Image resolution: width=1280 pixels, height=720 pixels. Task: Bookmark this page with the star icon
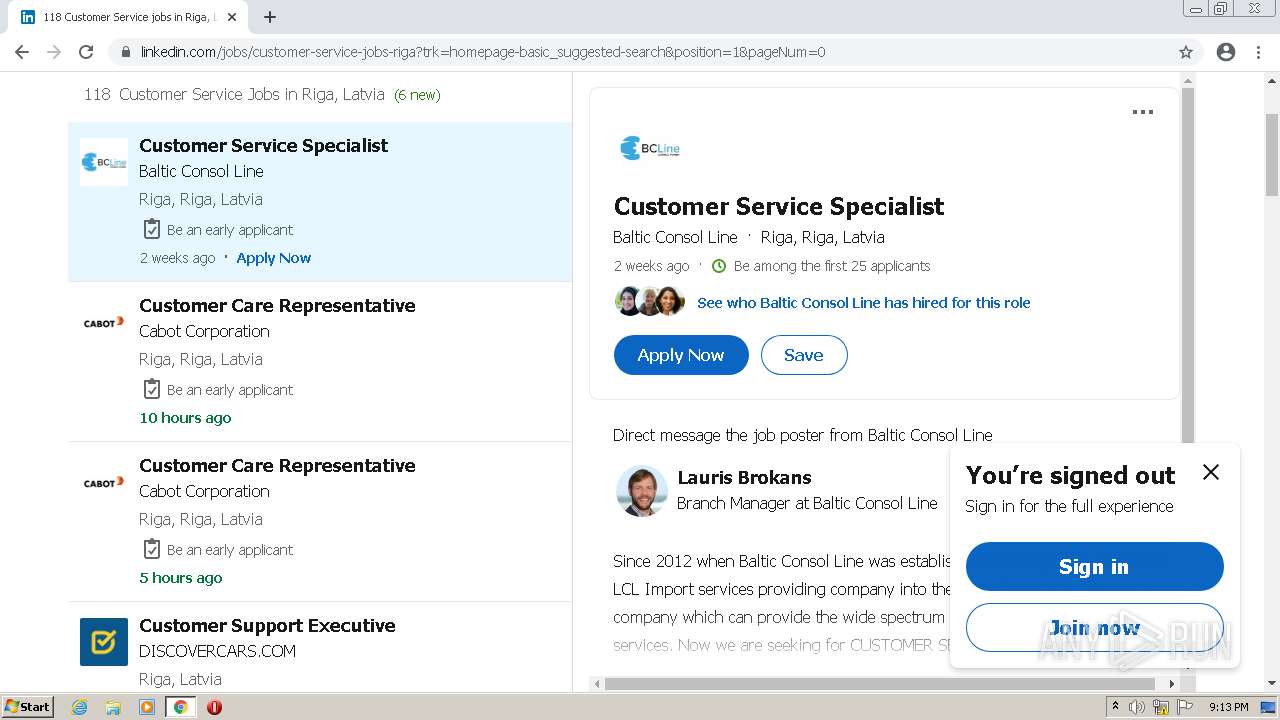pos(1186,52)
